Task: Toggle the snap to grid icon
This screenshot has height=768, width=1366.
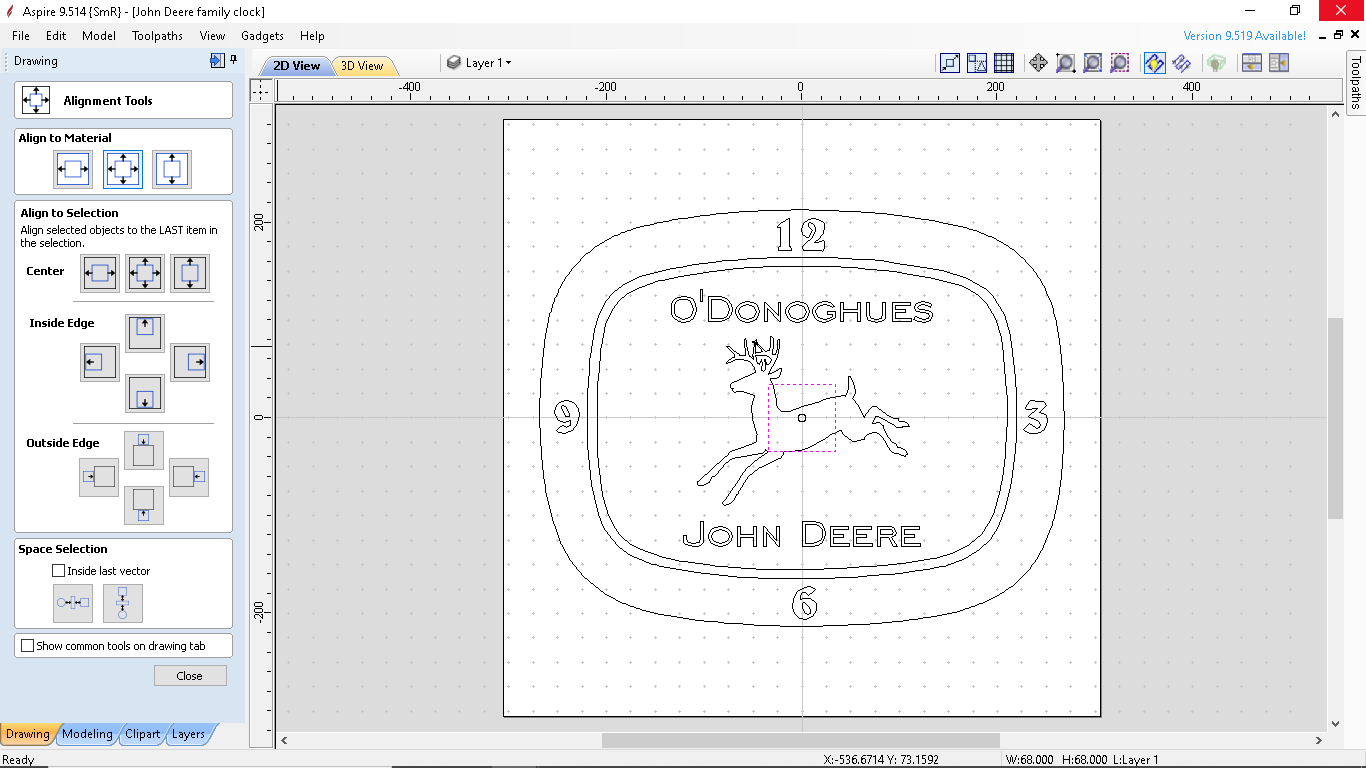Action: (x=1003, y=62)
